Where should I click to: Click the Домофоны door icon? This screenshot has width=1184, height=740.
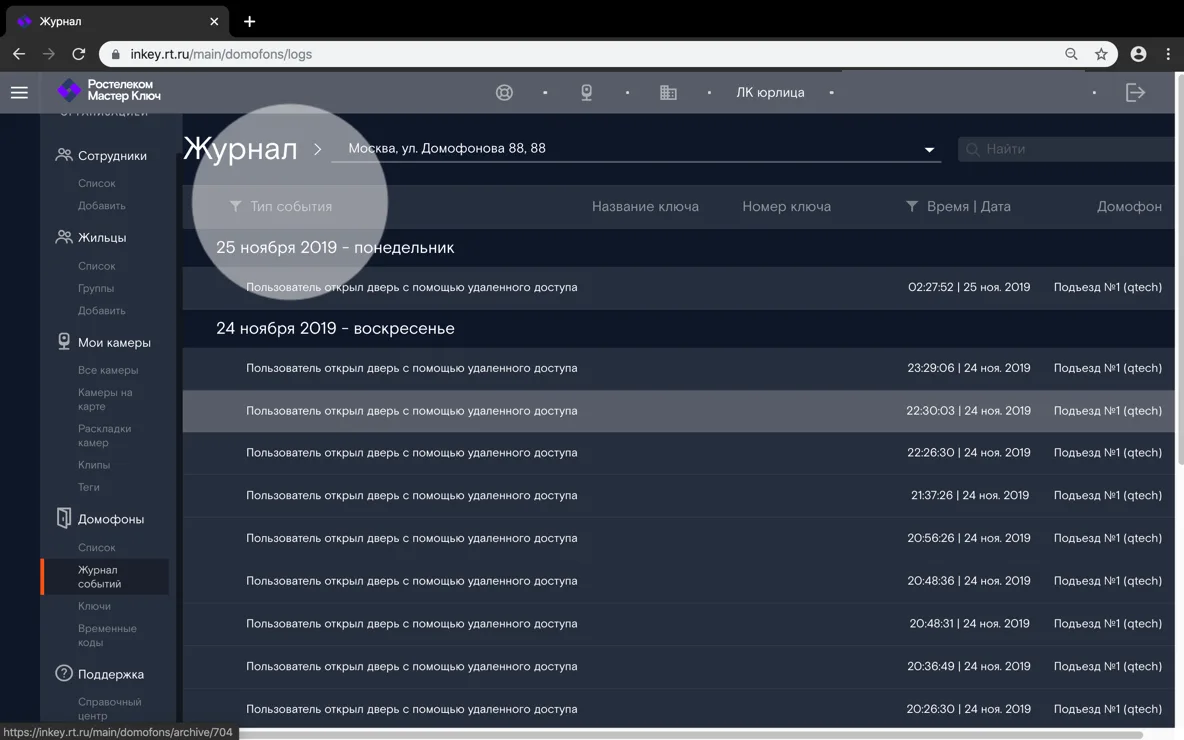64,518
